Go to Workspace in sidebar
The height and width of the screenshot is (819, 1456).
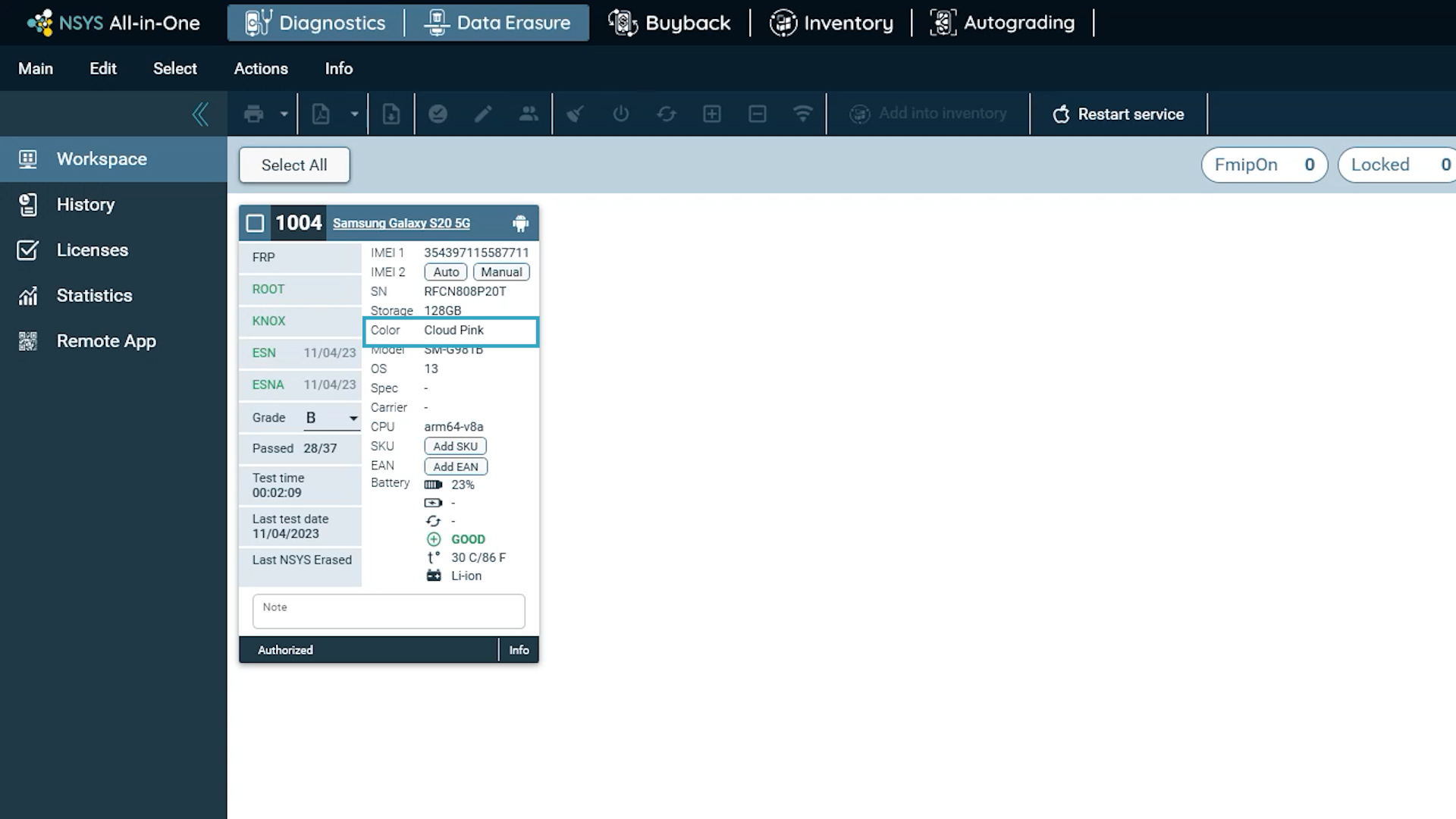pyautogui.click(x=114, y=159)
